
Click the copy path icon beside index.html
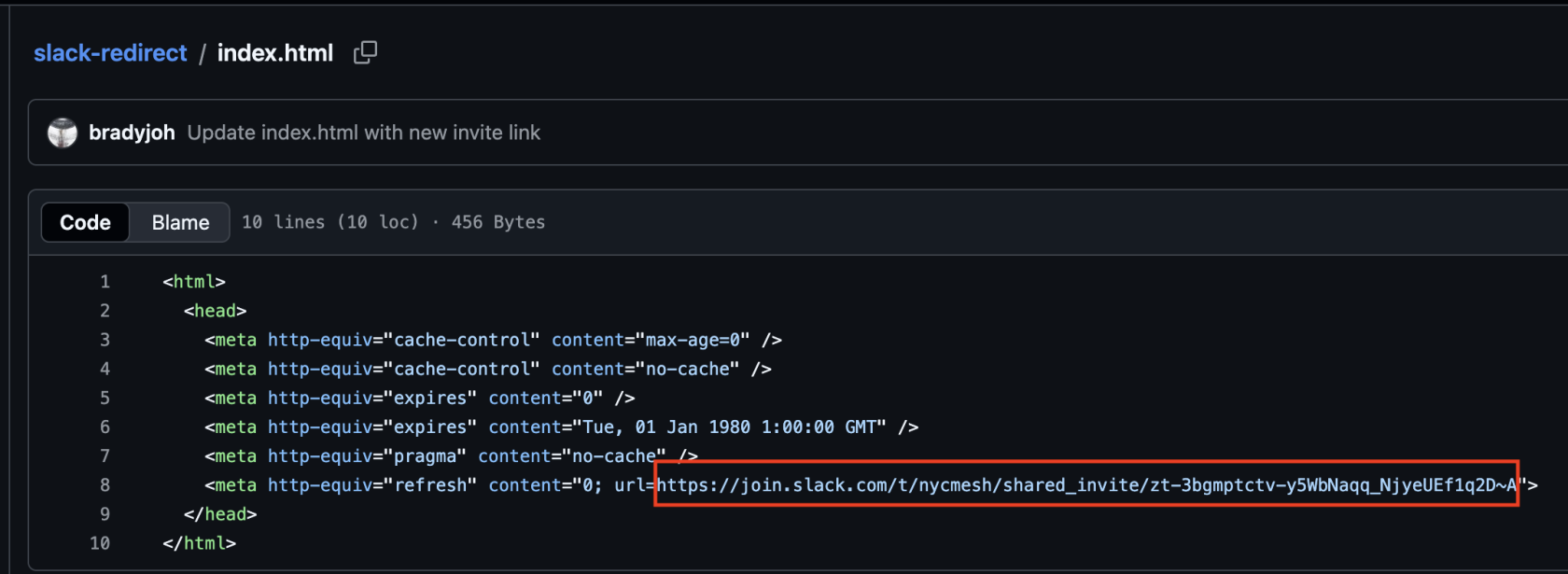(364, 53)
